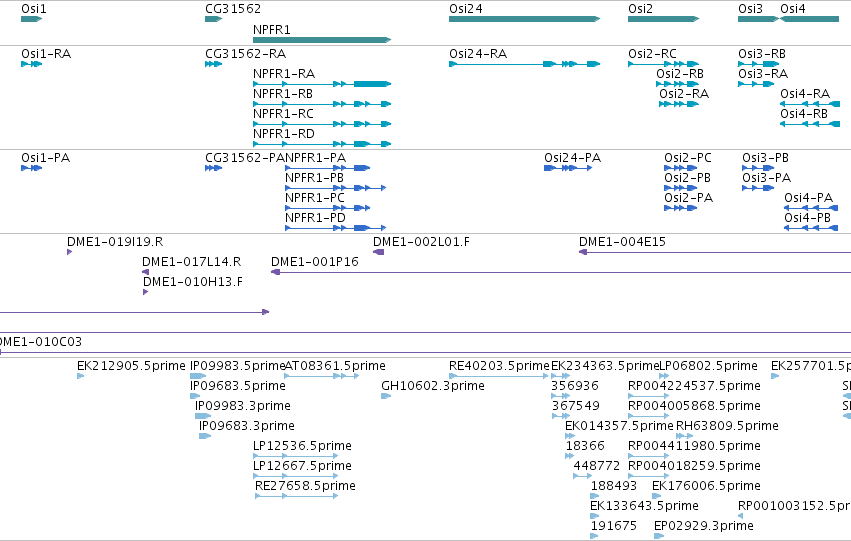
Task: Open the NPFR1-PD protein label
Action: pos(315,218)
